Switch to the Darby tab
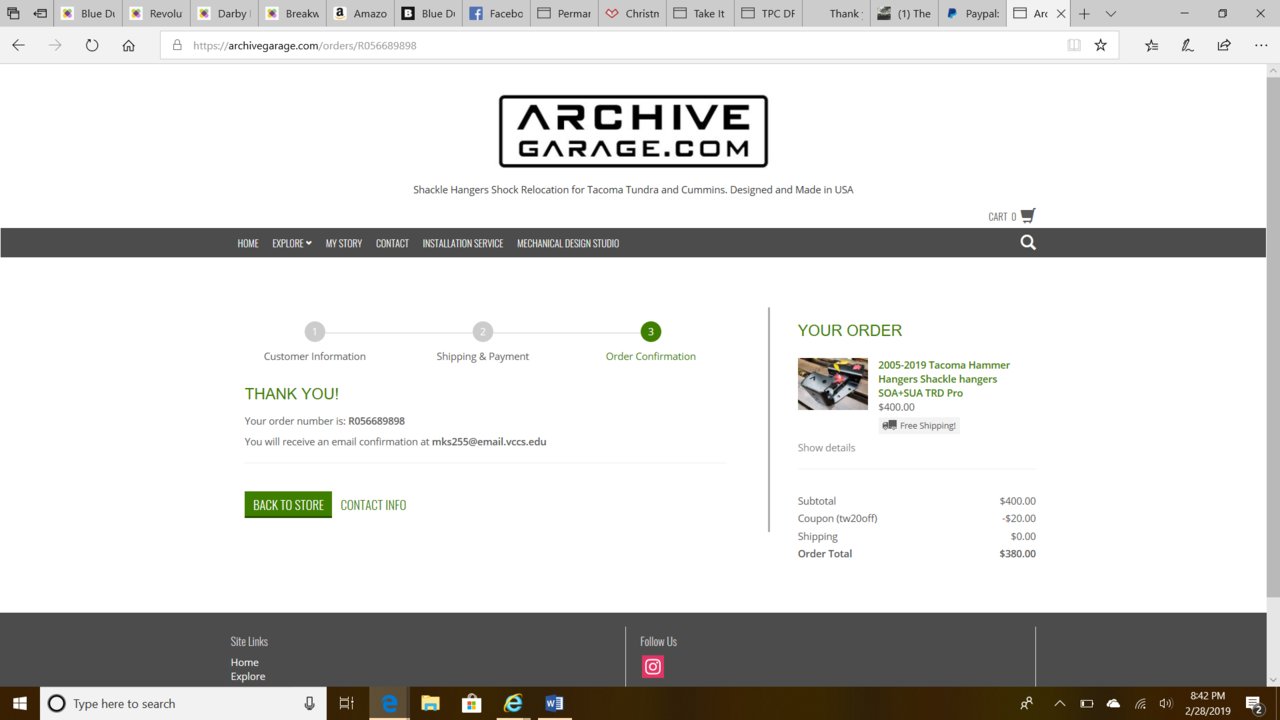The height and width of the screenshot is (720, 1280). pos(223,14)
